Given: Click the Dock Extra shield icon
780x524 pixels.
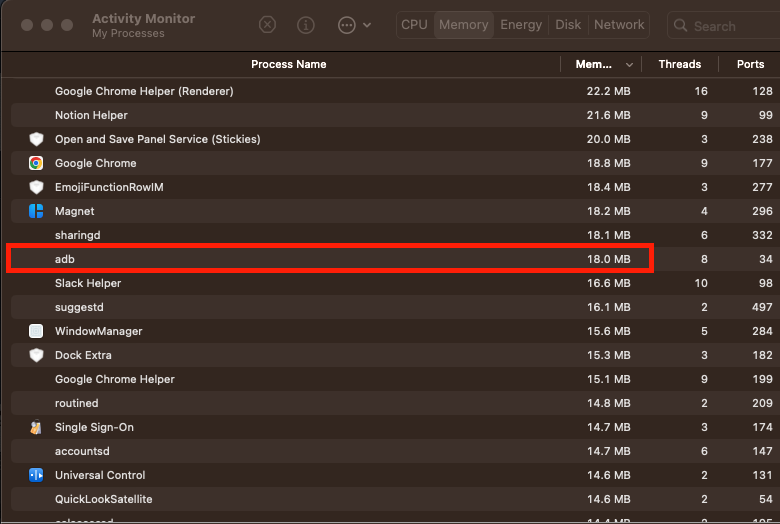Looking at the screenshot, I should [36, 355].
